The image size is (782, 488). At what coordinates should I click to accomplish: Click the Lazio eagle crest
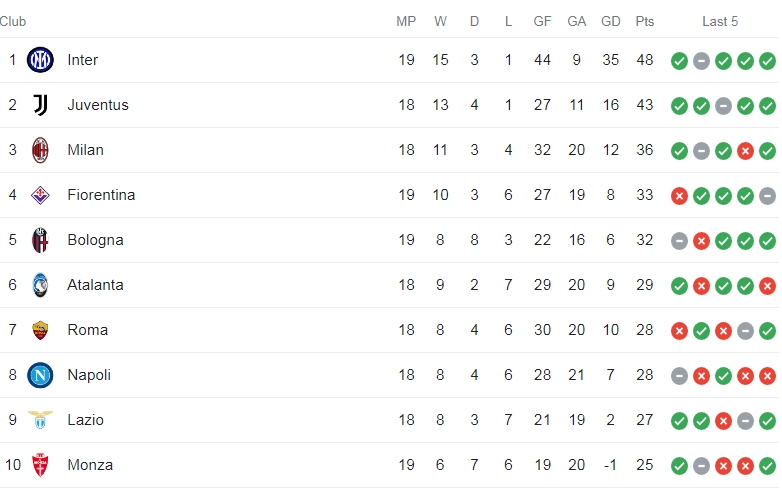[x=40, y=420]
